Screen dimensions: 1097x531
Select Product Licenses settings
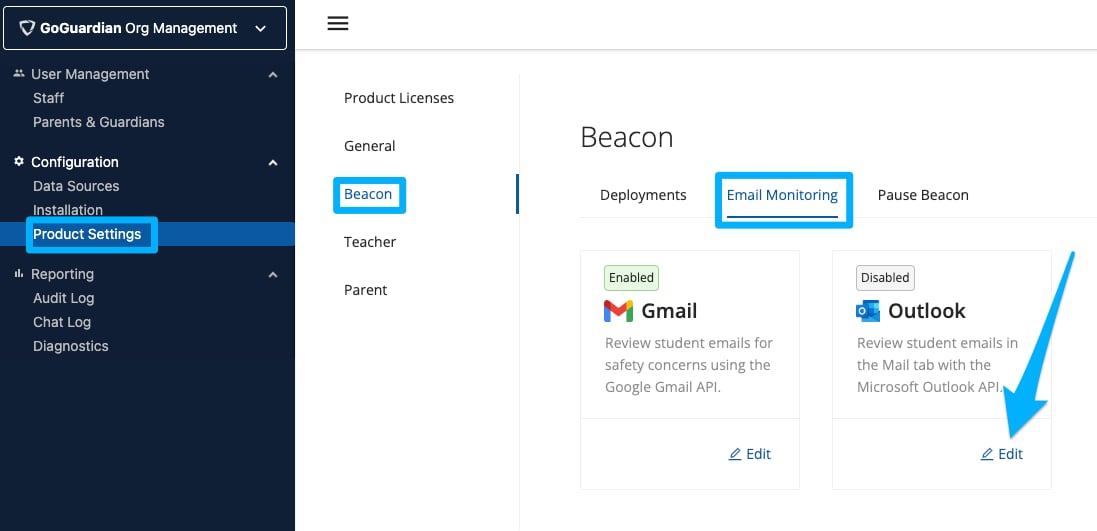pos(399,98)
